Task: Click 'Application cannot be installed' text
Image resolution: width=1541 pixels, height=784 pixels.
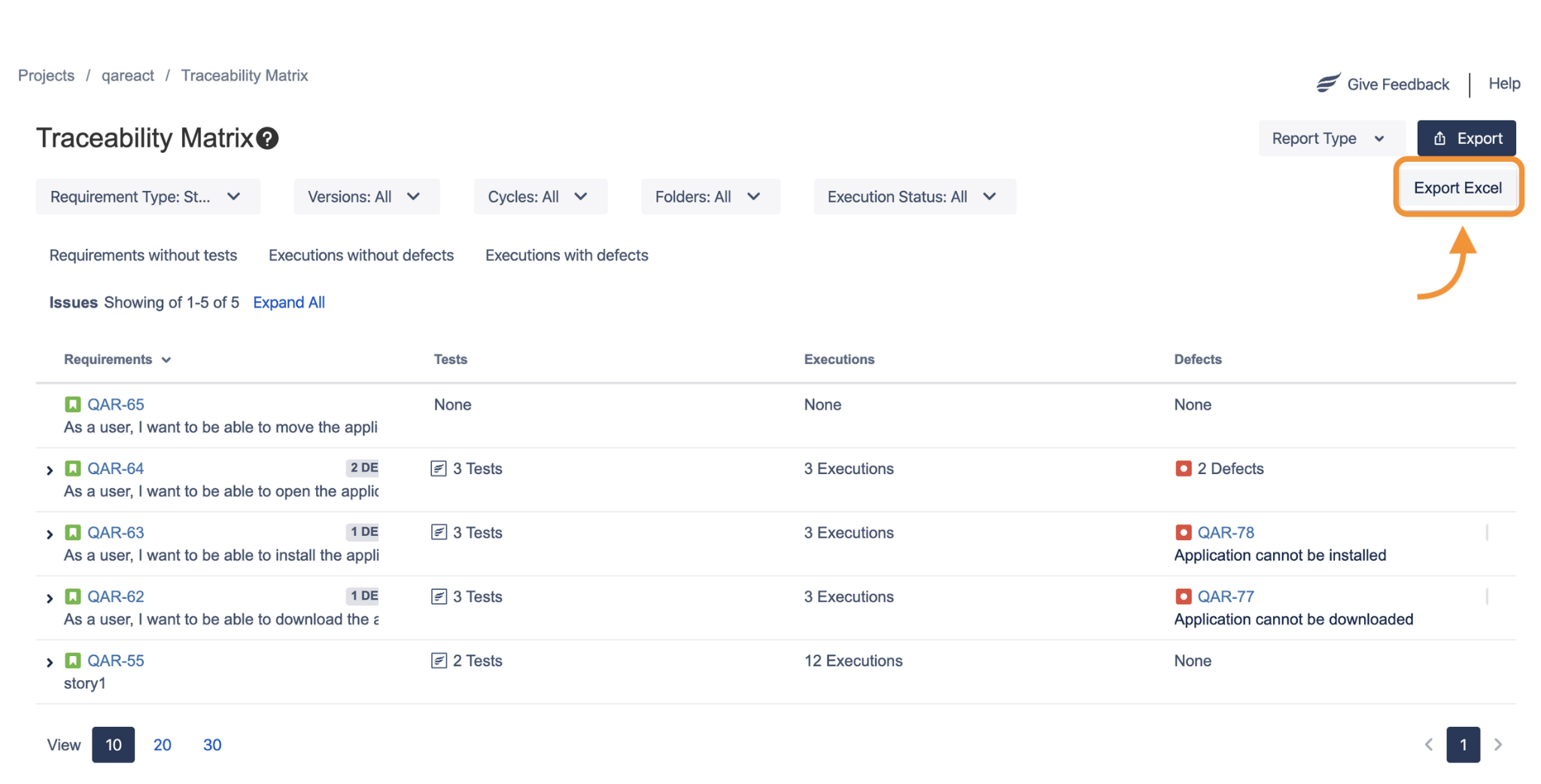Action: [x=1280, y=555]
